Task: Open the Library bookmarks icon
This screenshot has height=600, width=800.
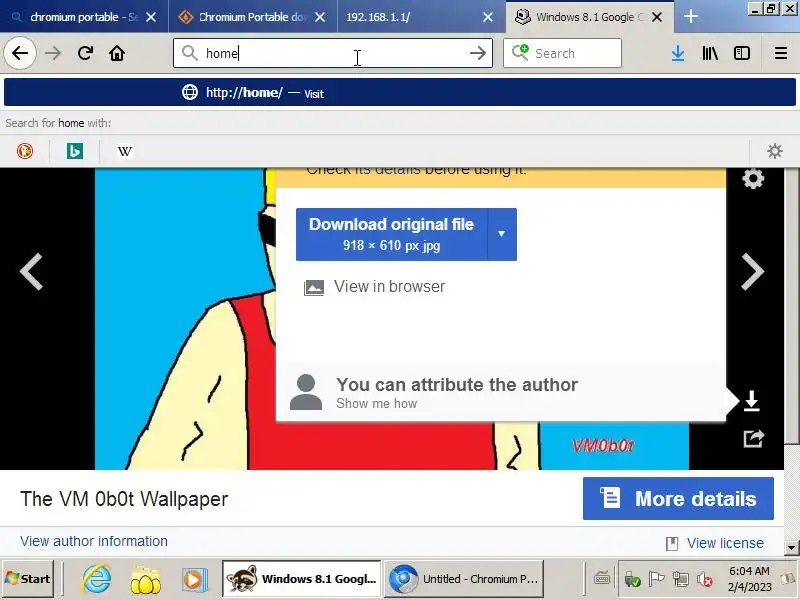Action: click(710, 53)
